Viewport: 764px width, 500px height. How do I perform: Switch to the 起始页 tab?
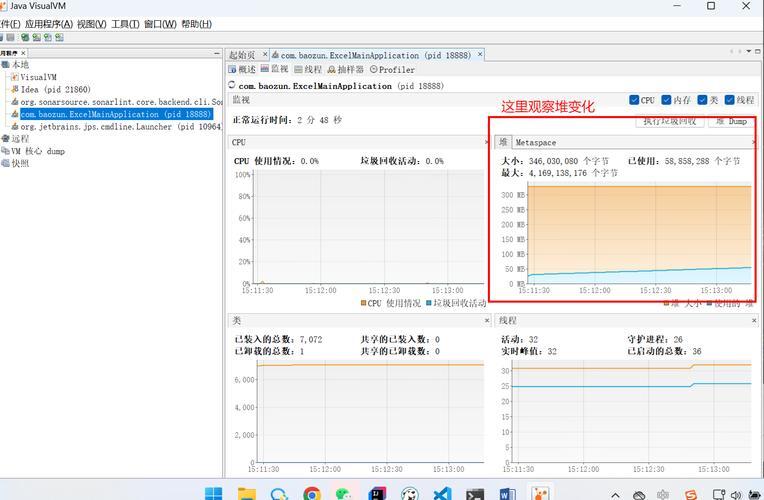[x=242, y=55]
